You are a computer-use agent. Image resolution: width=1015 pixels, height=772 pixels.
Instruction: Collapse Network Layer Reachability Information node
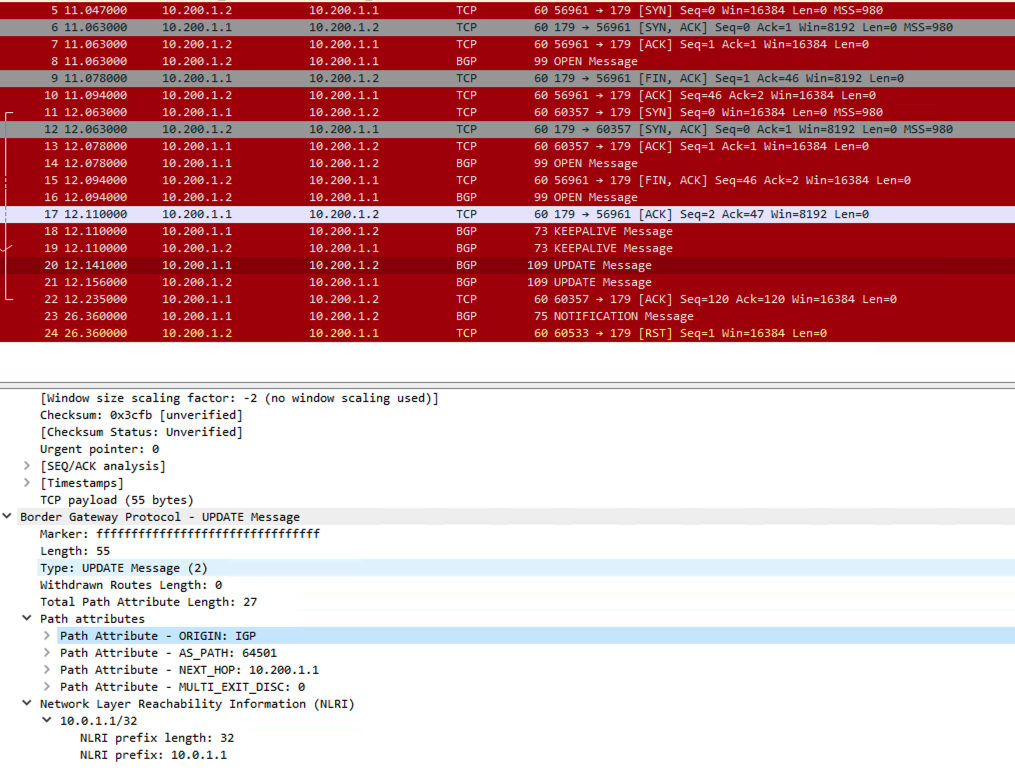(x=27, y=703)
